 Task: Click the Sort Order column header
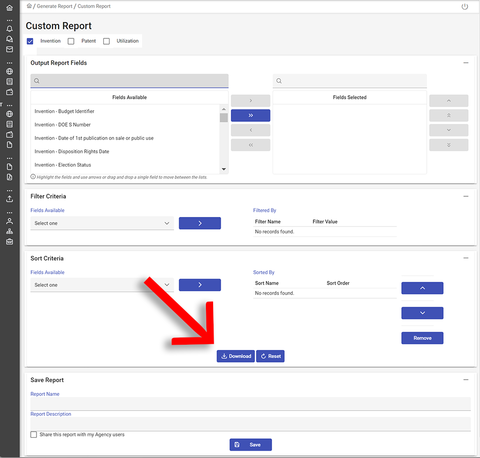pyautogui.click(x=338, y=283)
